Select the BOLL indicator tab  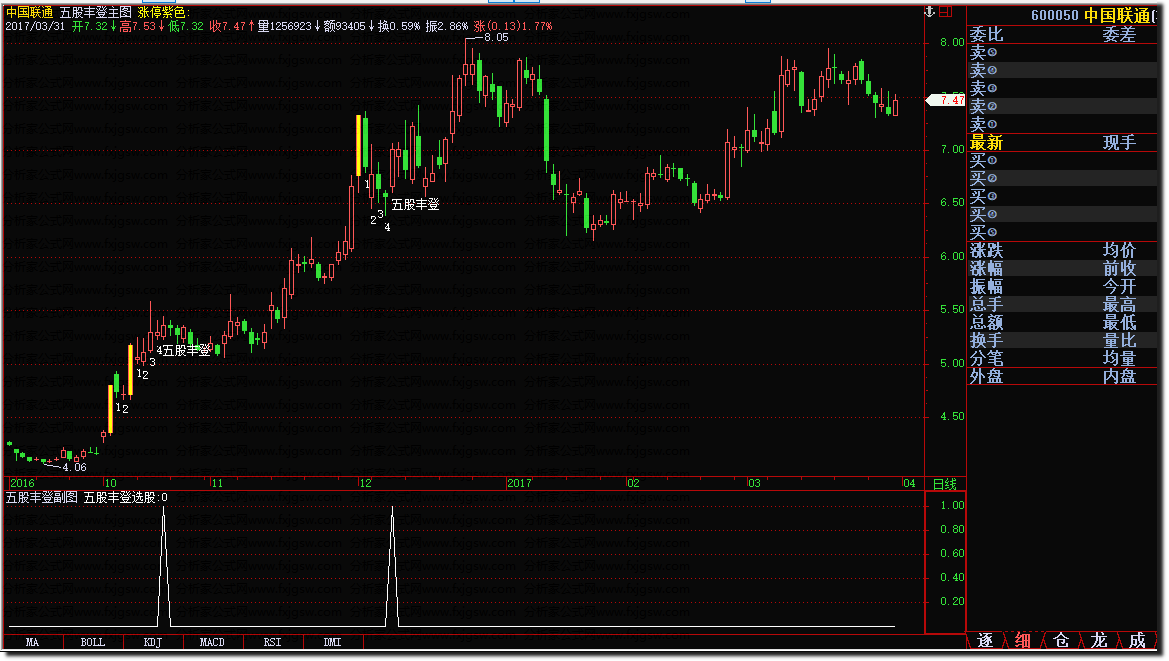click(92, 642)
